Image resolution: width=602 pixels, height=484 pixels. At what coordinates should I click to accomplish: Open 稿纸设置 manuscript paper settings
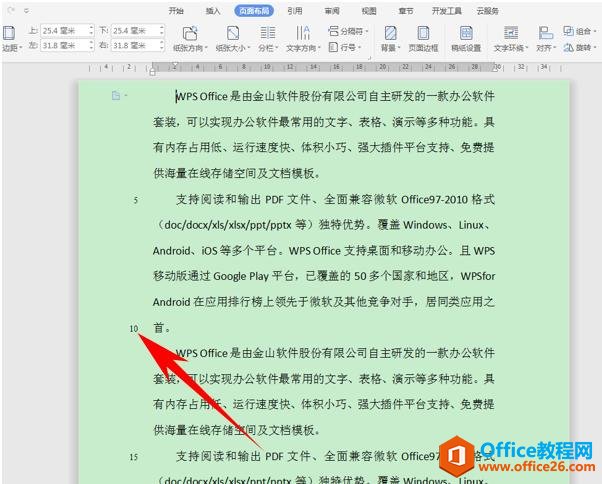tap(466, 39)
